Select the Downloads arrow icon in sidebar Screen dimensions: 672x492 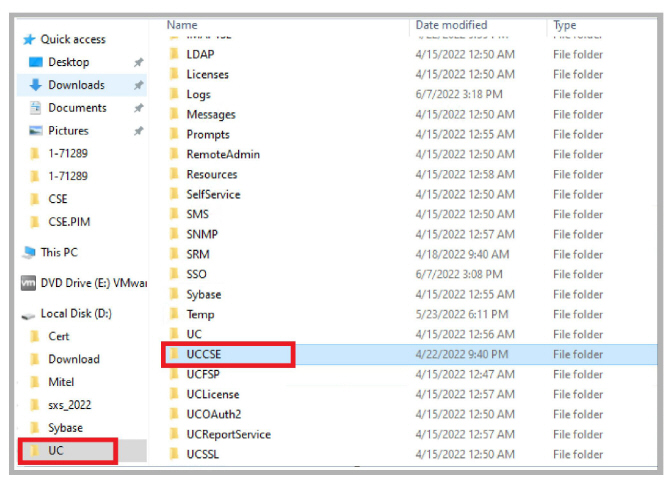(36, 85)
